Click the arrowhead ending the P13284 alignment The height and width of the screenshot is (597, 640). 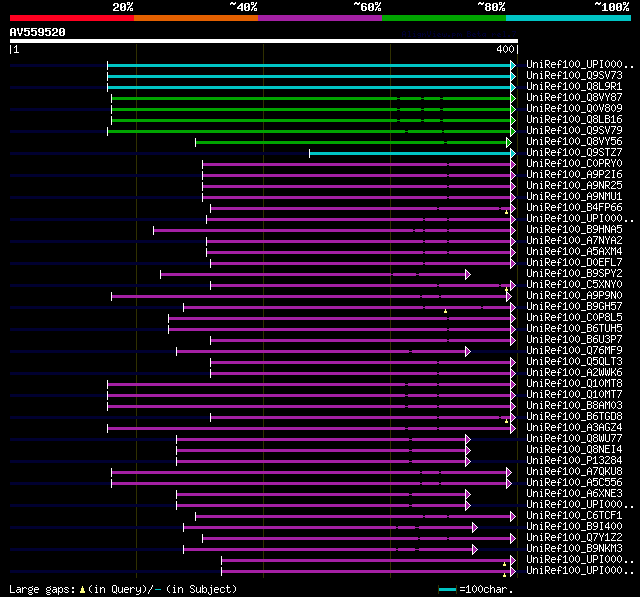click(468, 462)
